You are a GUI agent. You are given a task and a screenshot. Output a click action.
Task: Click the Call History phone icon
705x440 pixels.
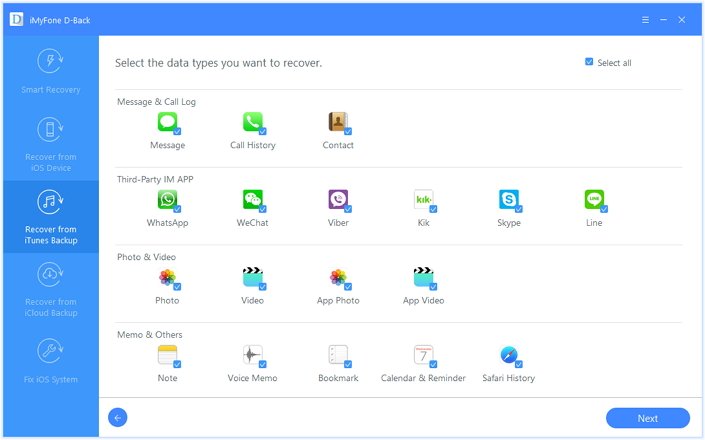[253, 122]
